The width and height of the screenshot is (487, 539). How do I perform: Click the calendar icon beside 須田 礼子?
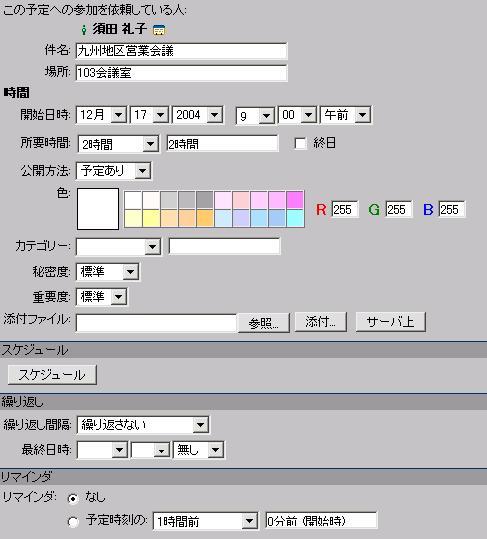pyautogui.click(x=159, y=30)
